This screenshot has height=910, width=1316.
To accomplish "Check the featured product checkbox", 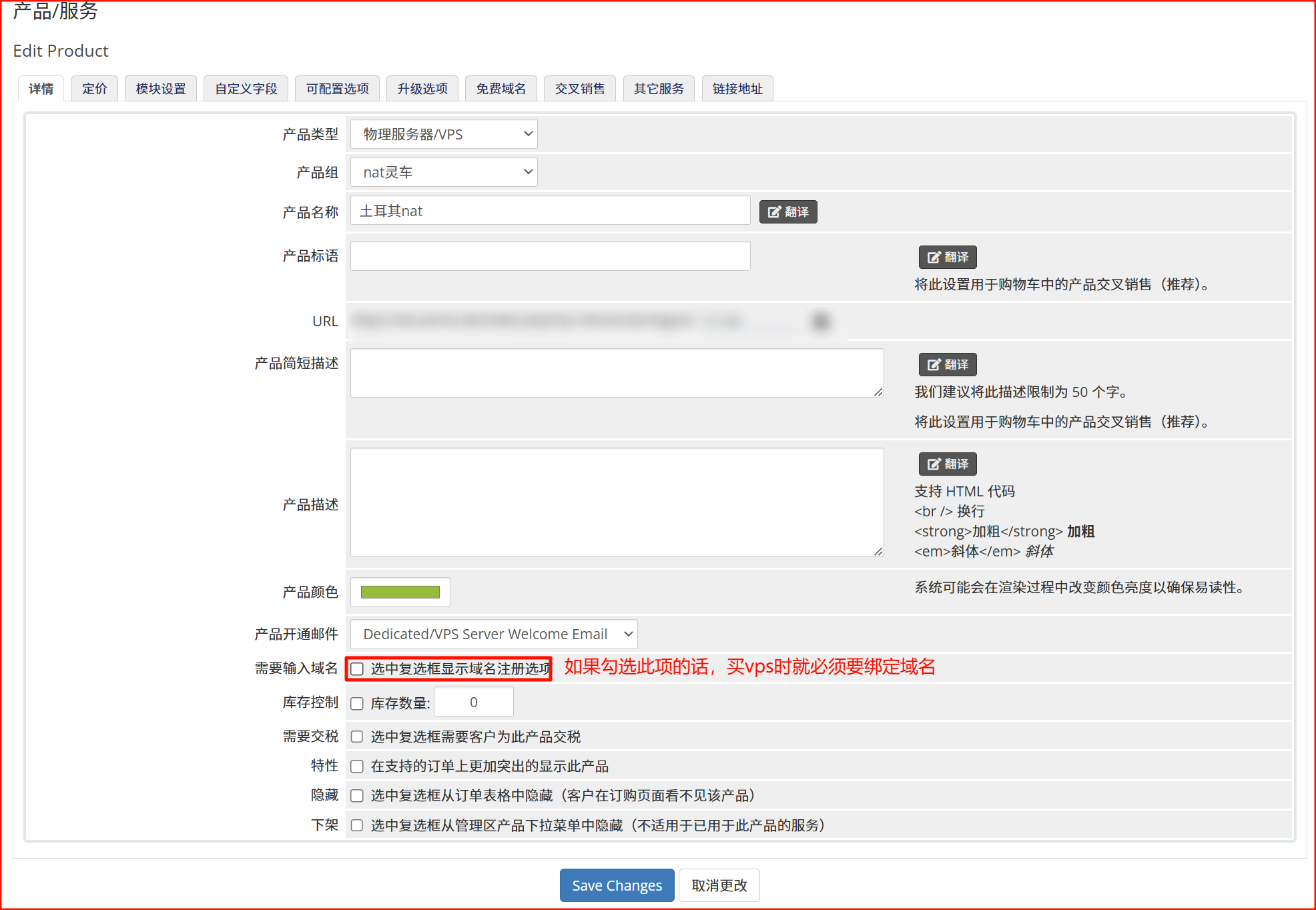I will pos(358,767).
